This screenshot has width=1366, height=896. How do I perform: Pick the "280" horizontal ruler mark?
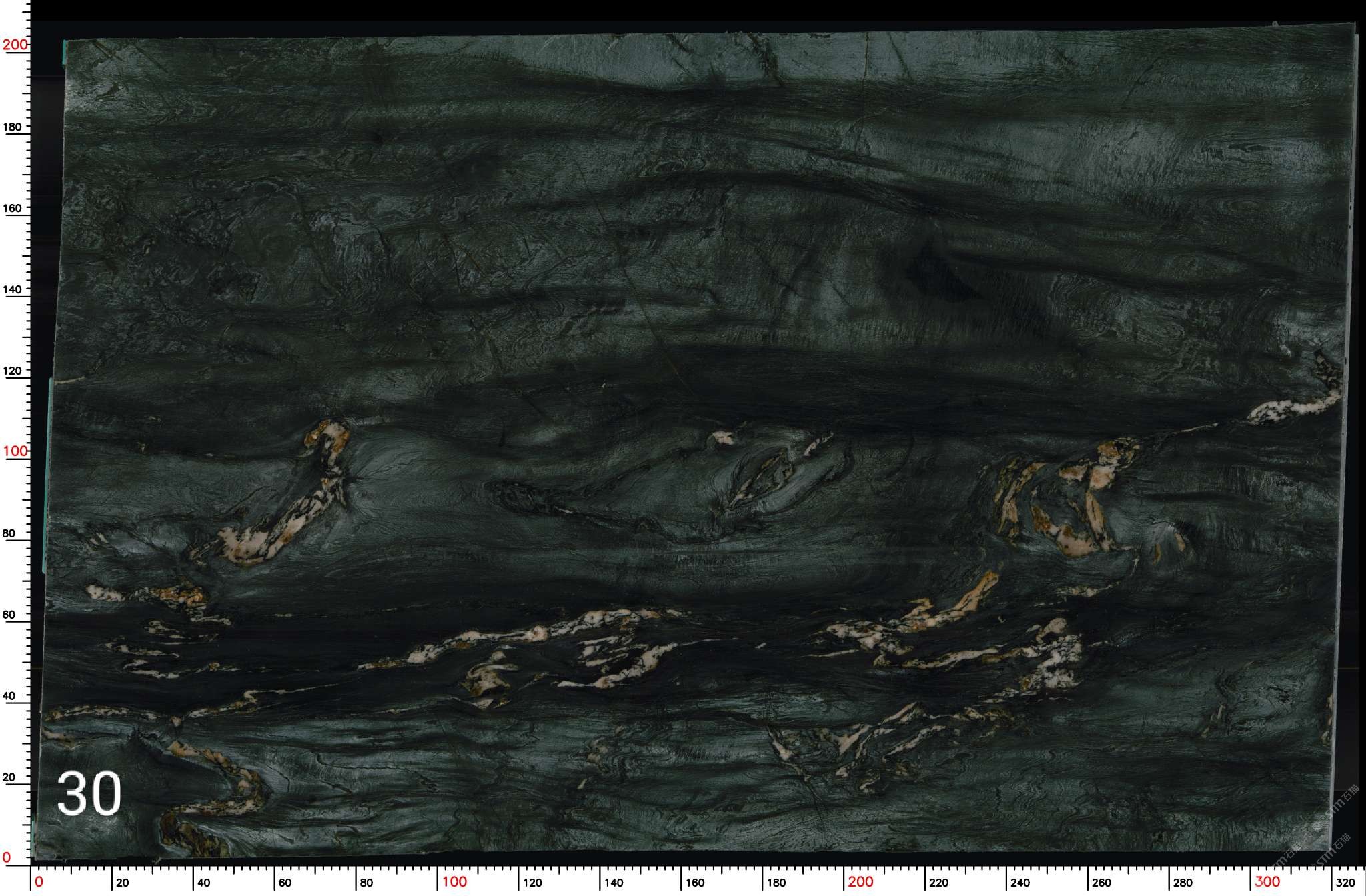point(1183,883)
